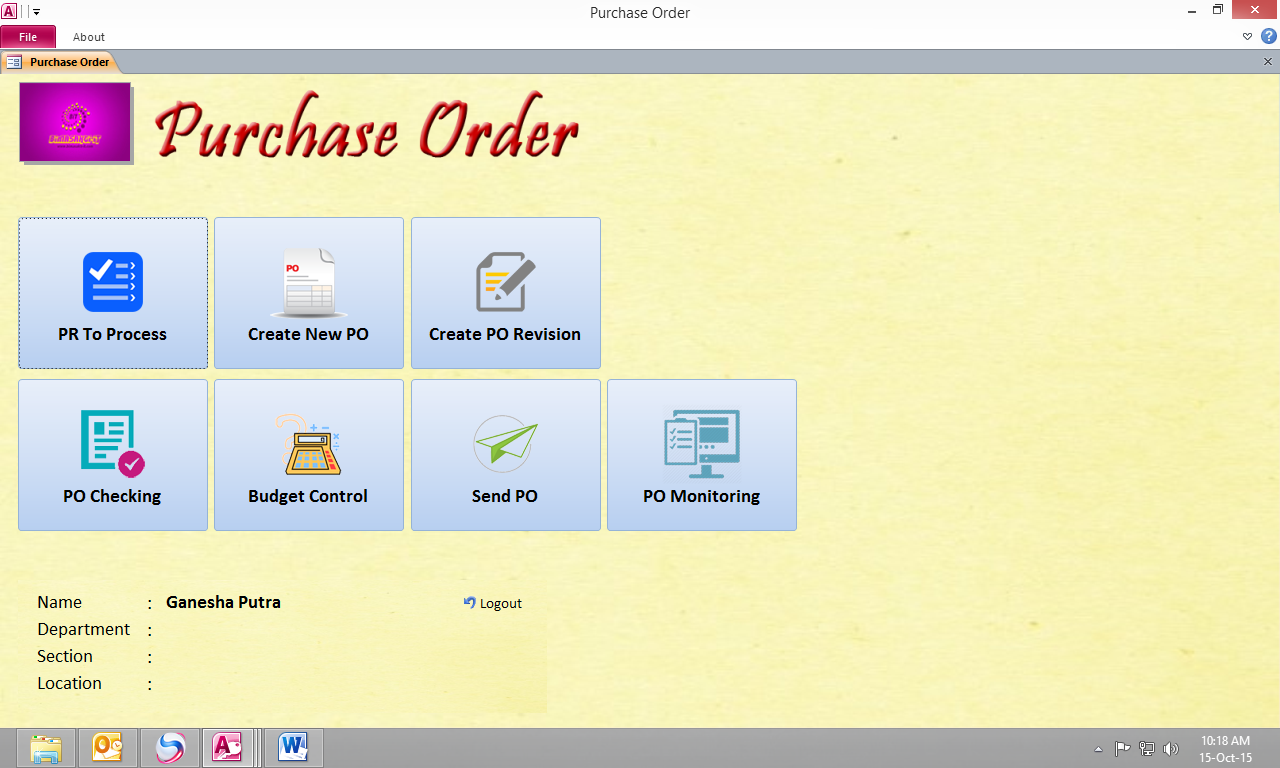
Task: Launch Outlook from the taskbar
Action: pos(108,747)
